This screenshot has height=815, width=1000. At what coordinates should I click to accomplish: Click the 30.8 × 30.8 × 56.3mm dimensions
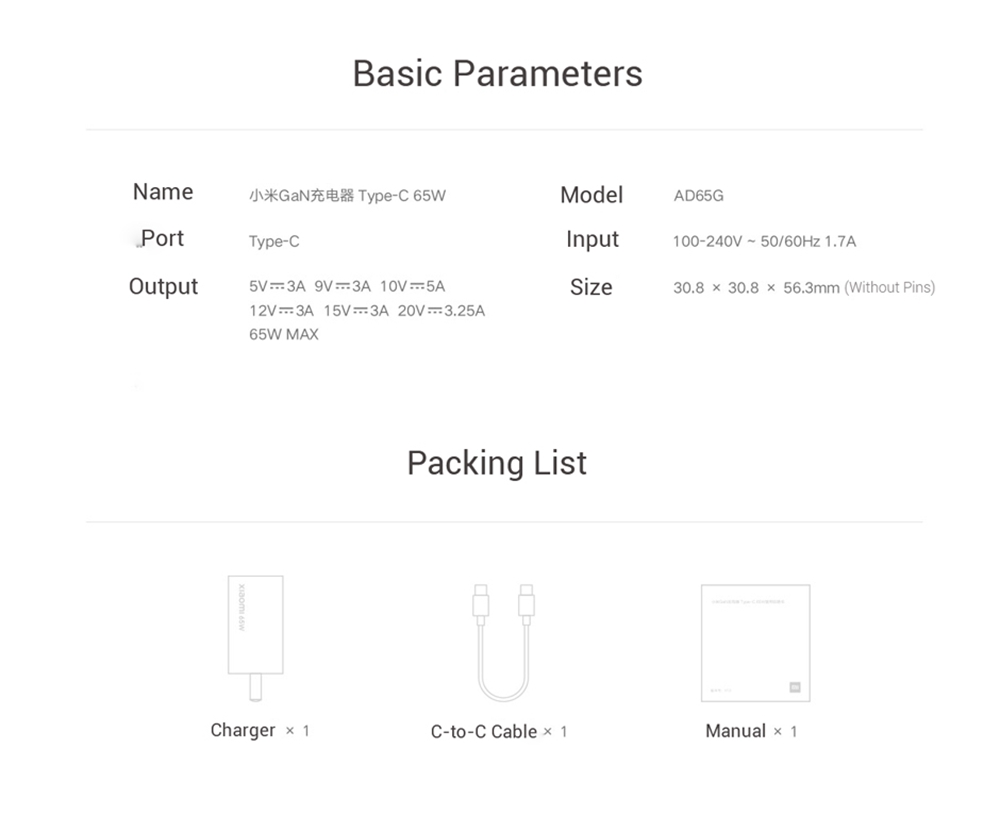756,288
